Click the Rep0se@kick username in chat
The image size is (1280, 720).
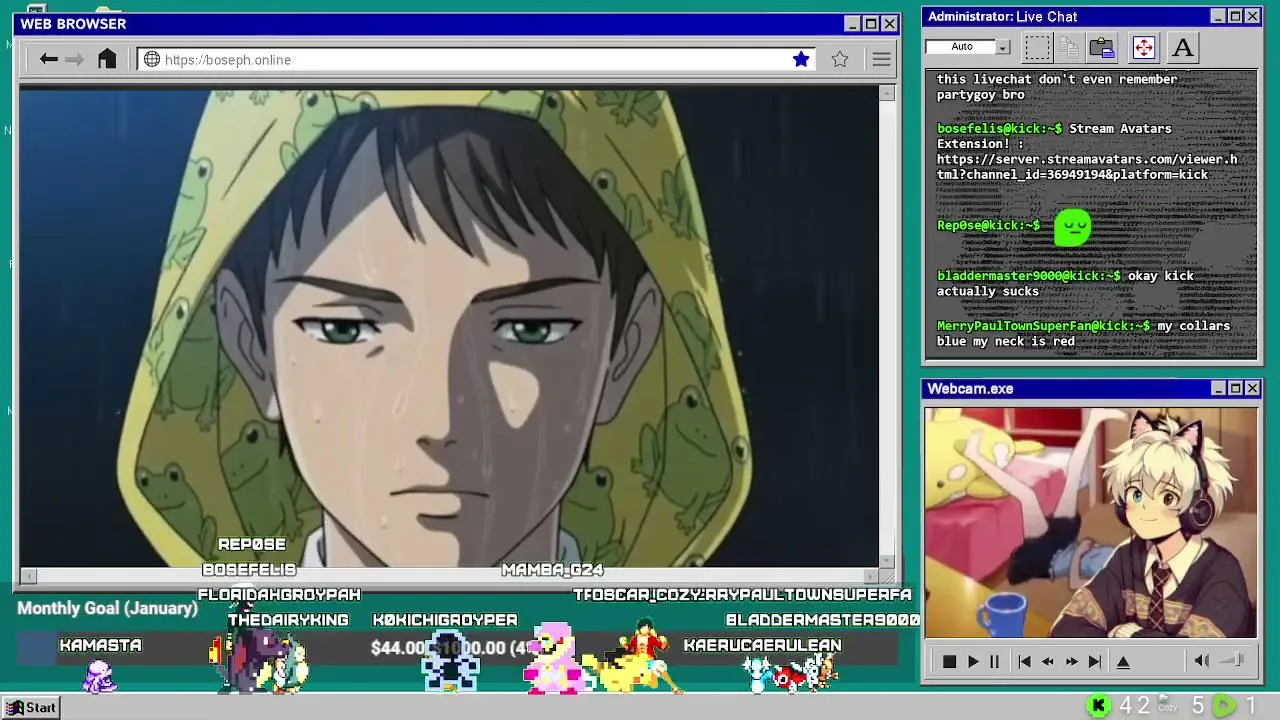(988, 226)
